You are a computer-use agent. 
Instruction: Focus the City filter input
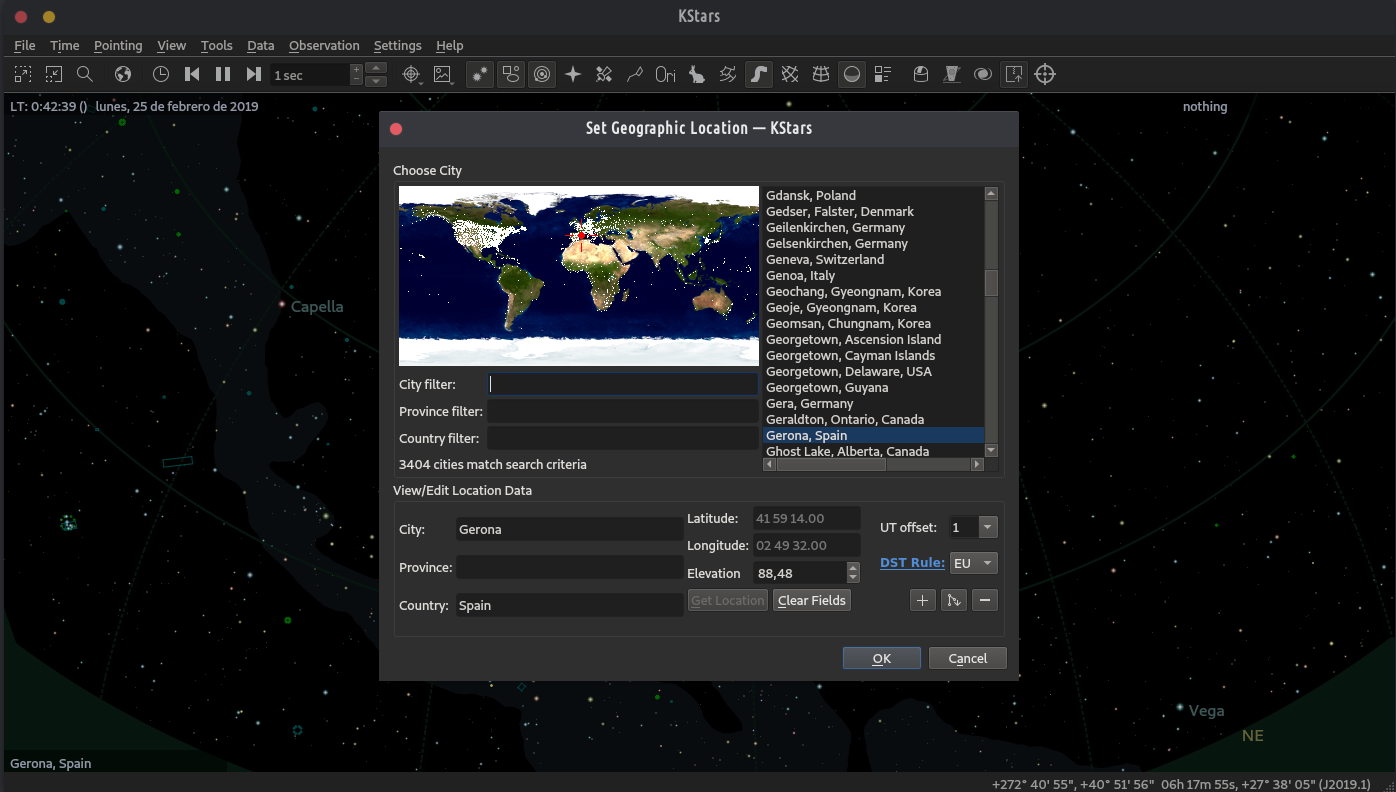tap(622, 384)
